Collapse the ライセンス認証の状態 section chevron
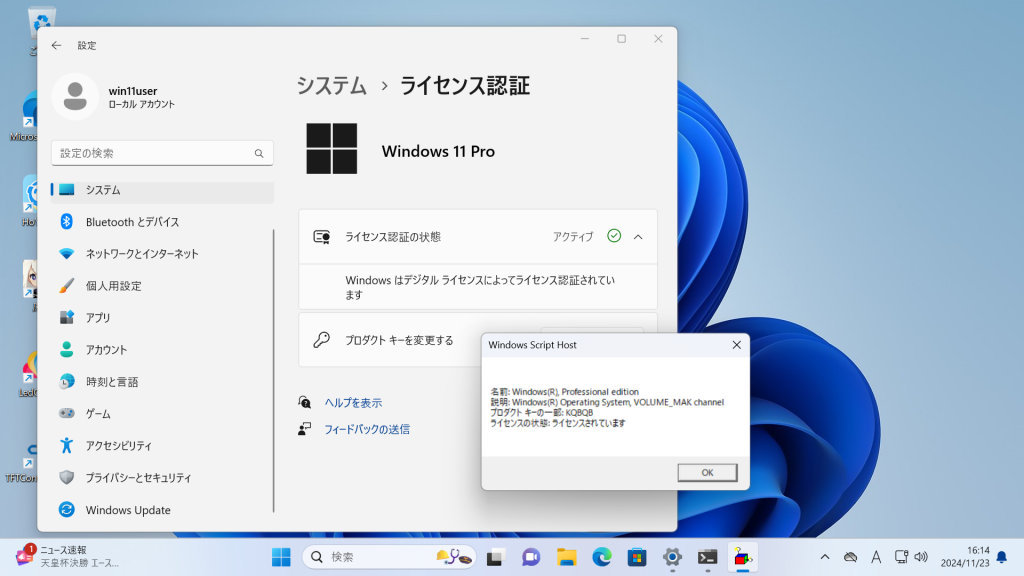 click(x=638, y=237)
